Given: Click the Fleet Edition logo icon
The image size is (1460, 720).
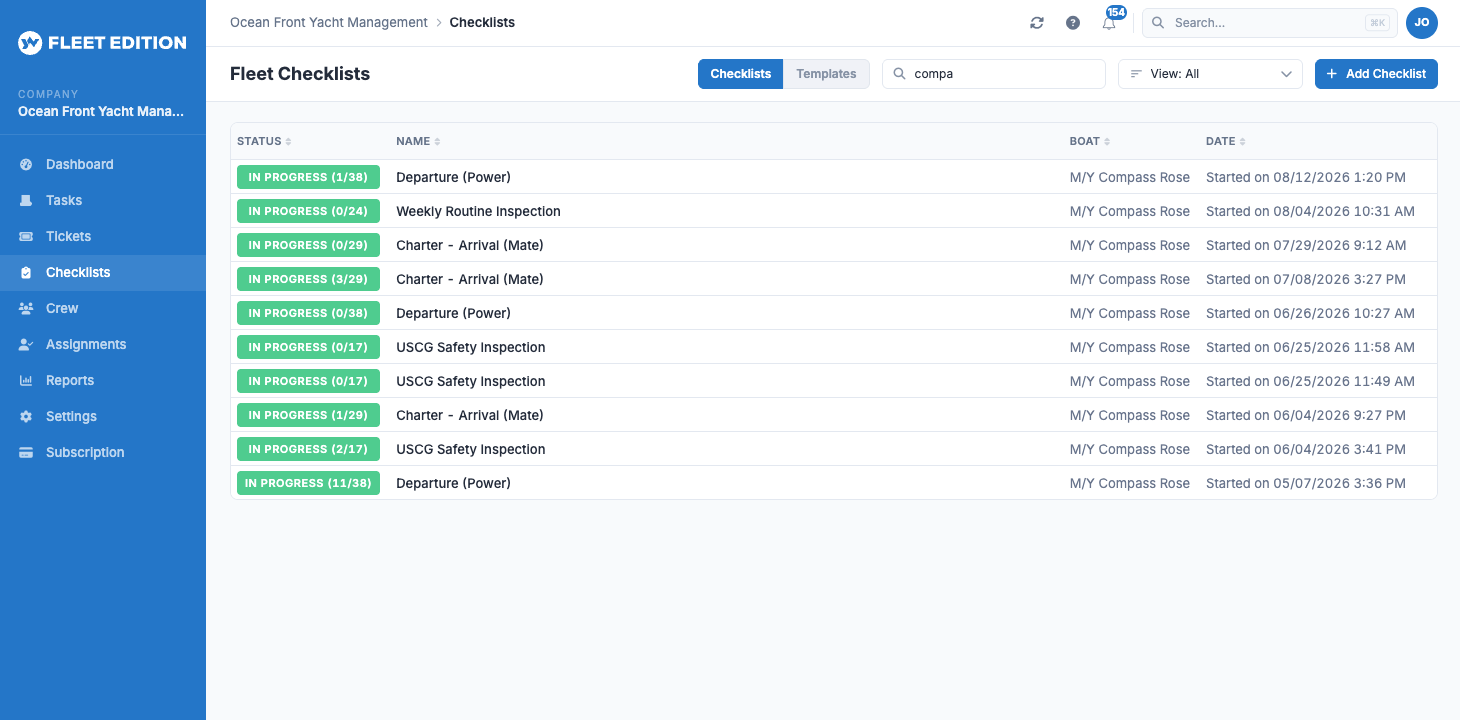Looking at the screenshot, I should pos(30,43).
